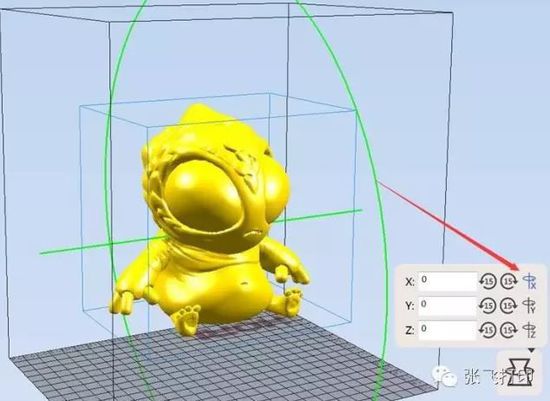The image size is (550, 401).
Task: Focus the X rotation angle field
Action: [448, 281]
